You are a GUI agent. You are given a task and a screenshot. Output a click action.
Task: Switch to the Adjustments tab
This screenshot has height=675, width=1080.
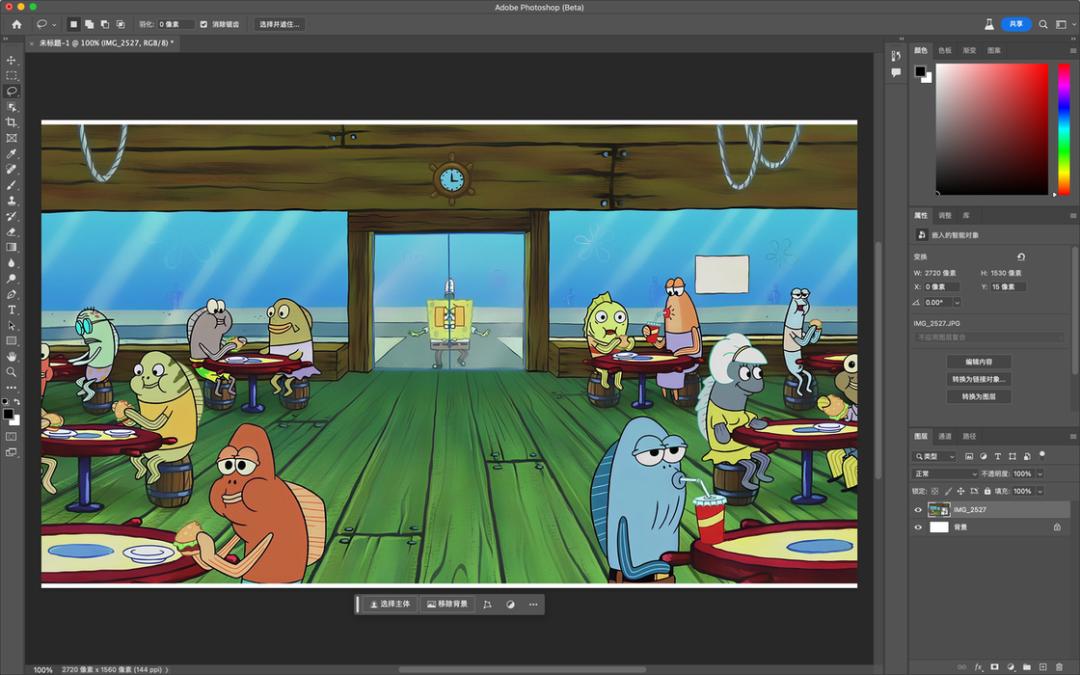point(945,216)
